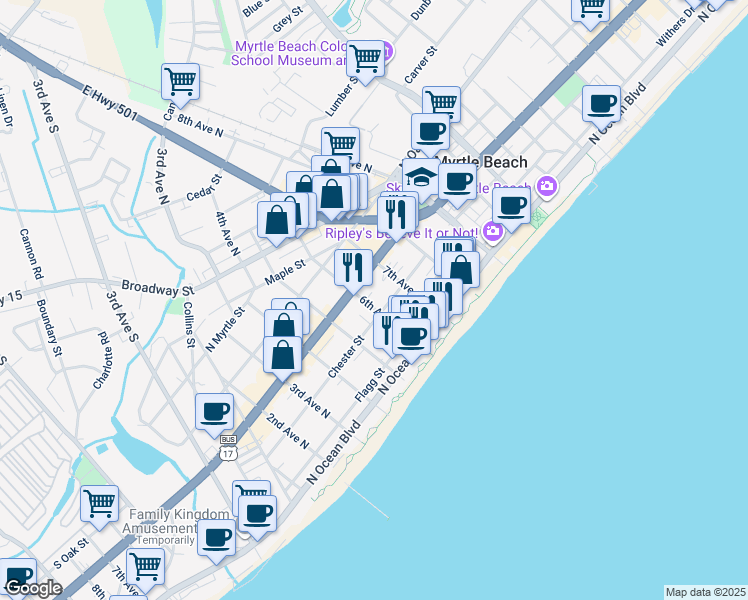
Task: Select the shopping bag marker above Maple St
Action: (276, 220)
